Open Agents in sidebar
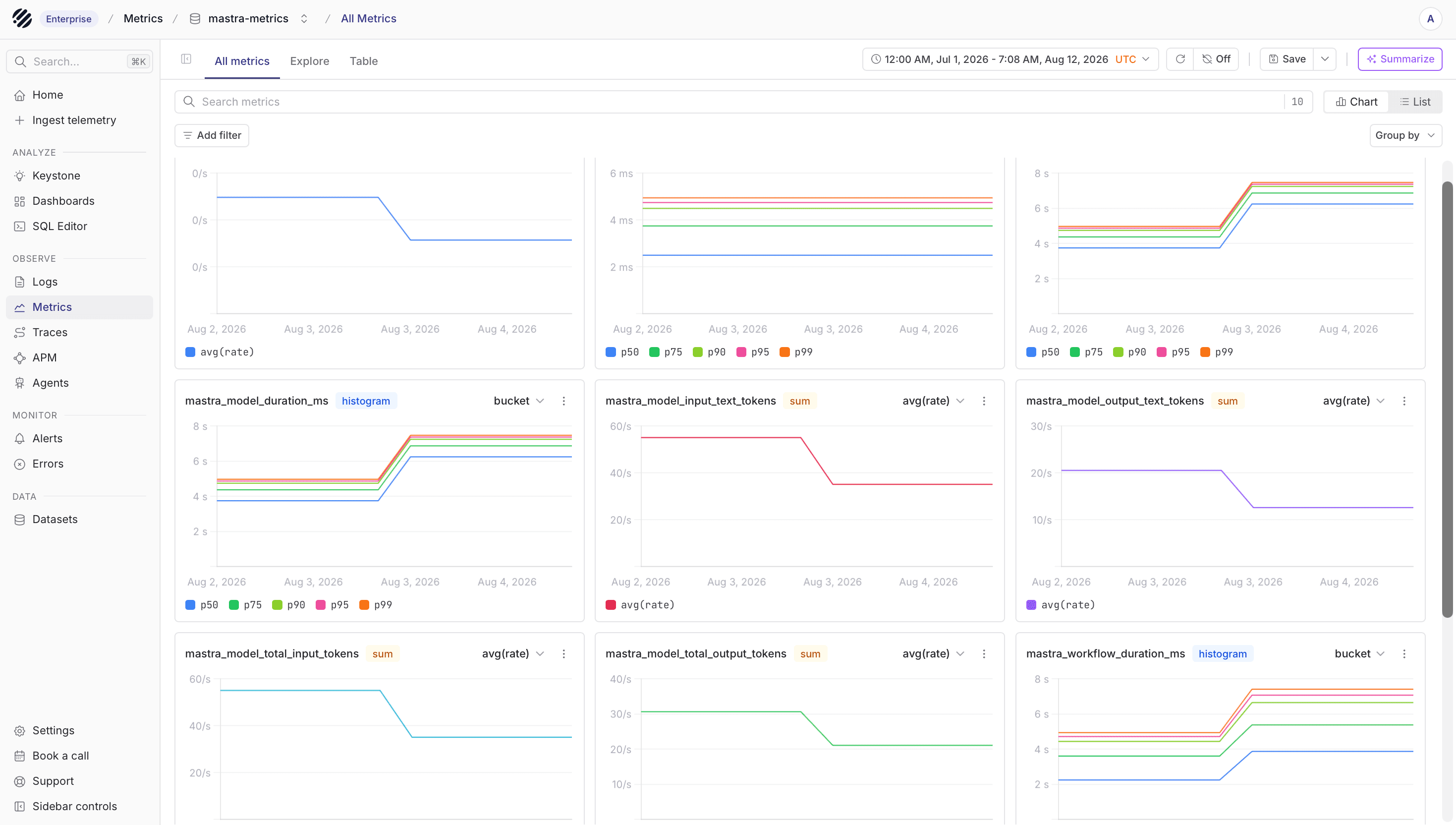 (x=80, y=383)
